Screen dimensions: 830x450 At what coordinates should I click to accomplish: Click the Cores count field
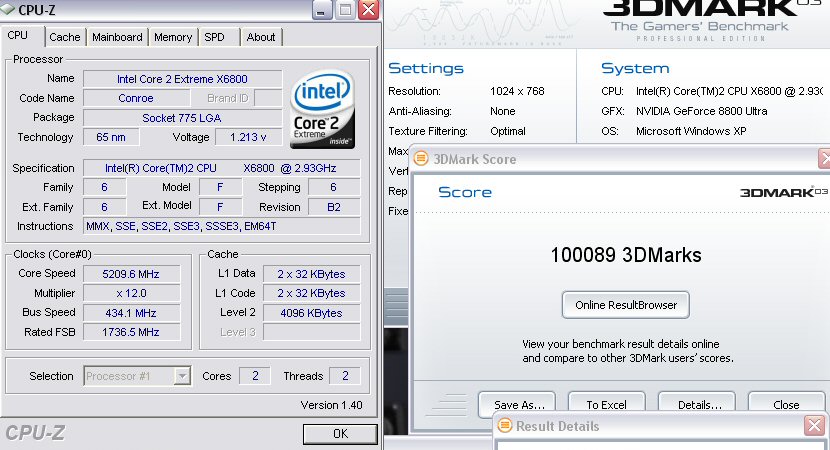pos(255,376)
